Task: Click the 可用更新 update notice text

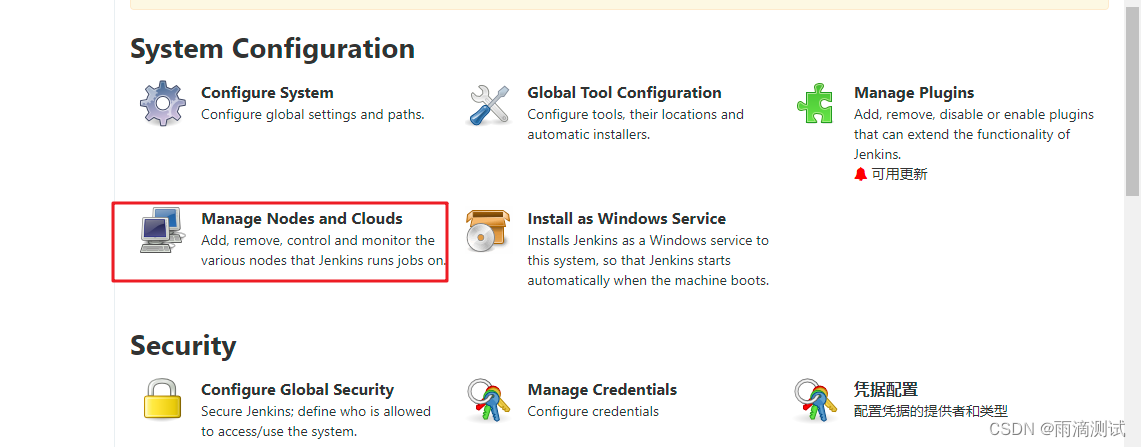Action: pos(899,174)
